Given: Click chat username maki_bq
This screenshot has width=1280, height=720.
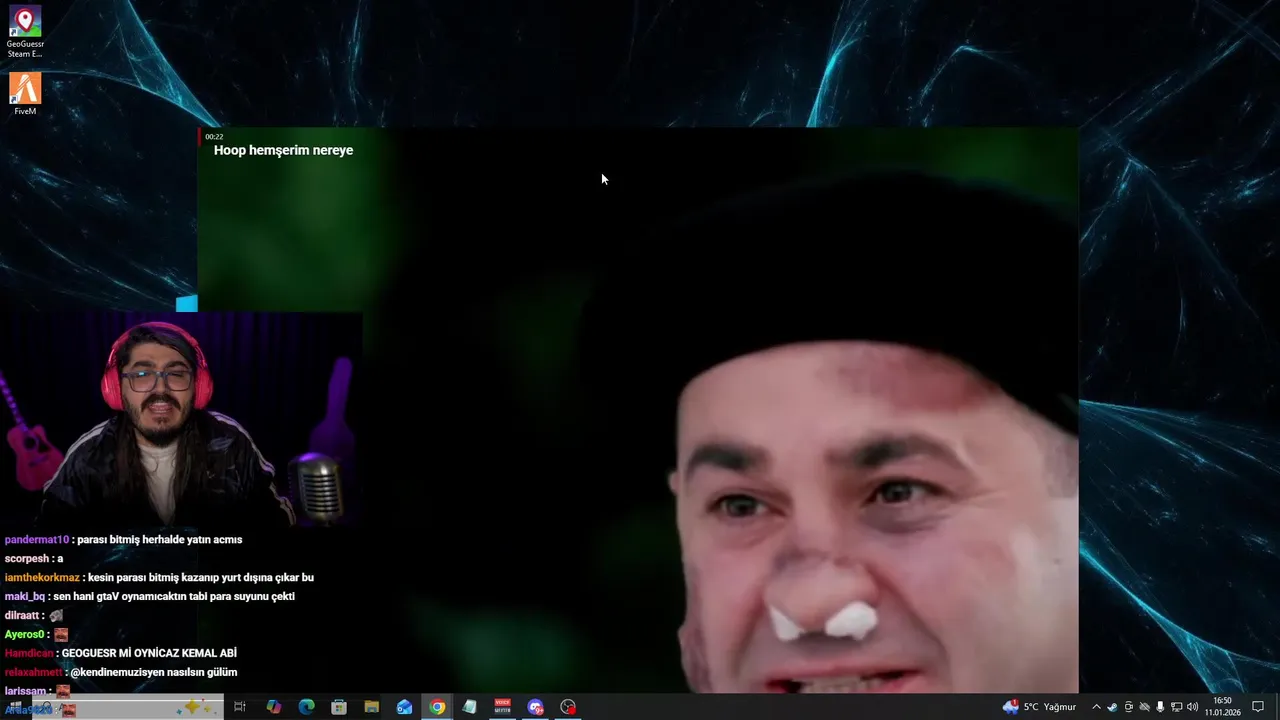Looking at the screenshot, I should (x=25, y=597).
